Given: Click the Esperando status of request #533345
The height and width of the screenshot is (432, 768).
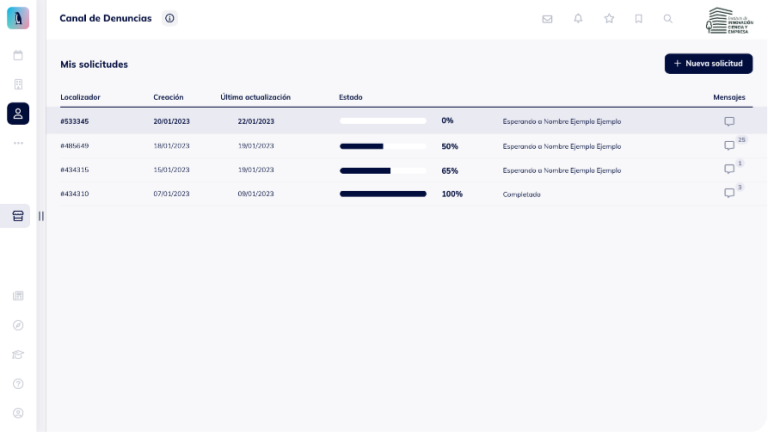Looking at the screenshot, I should coord(562,121).
